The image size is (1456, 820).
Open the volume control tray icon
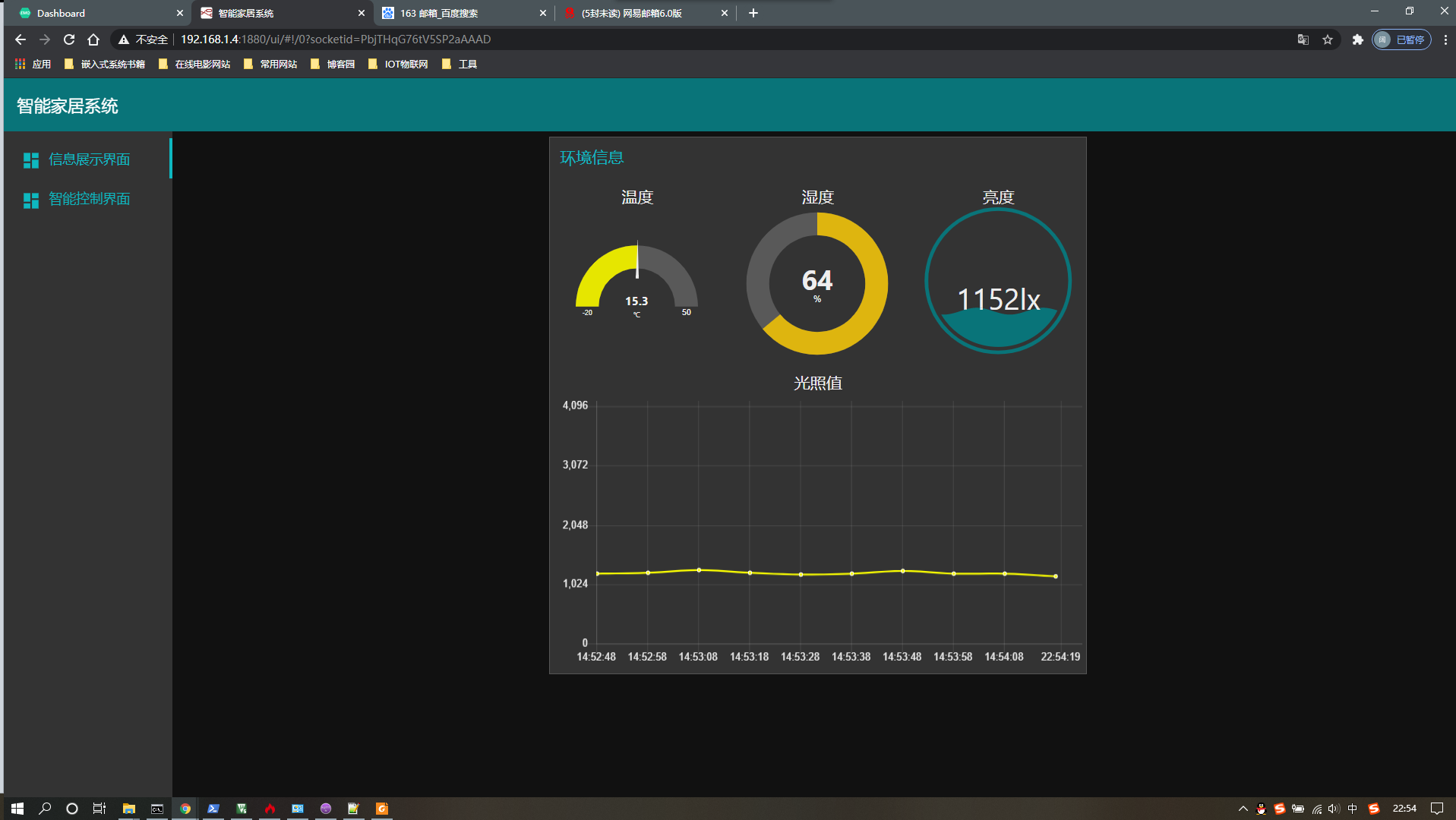point(1334,809)
